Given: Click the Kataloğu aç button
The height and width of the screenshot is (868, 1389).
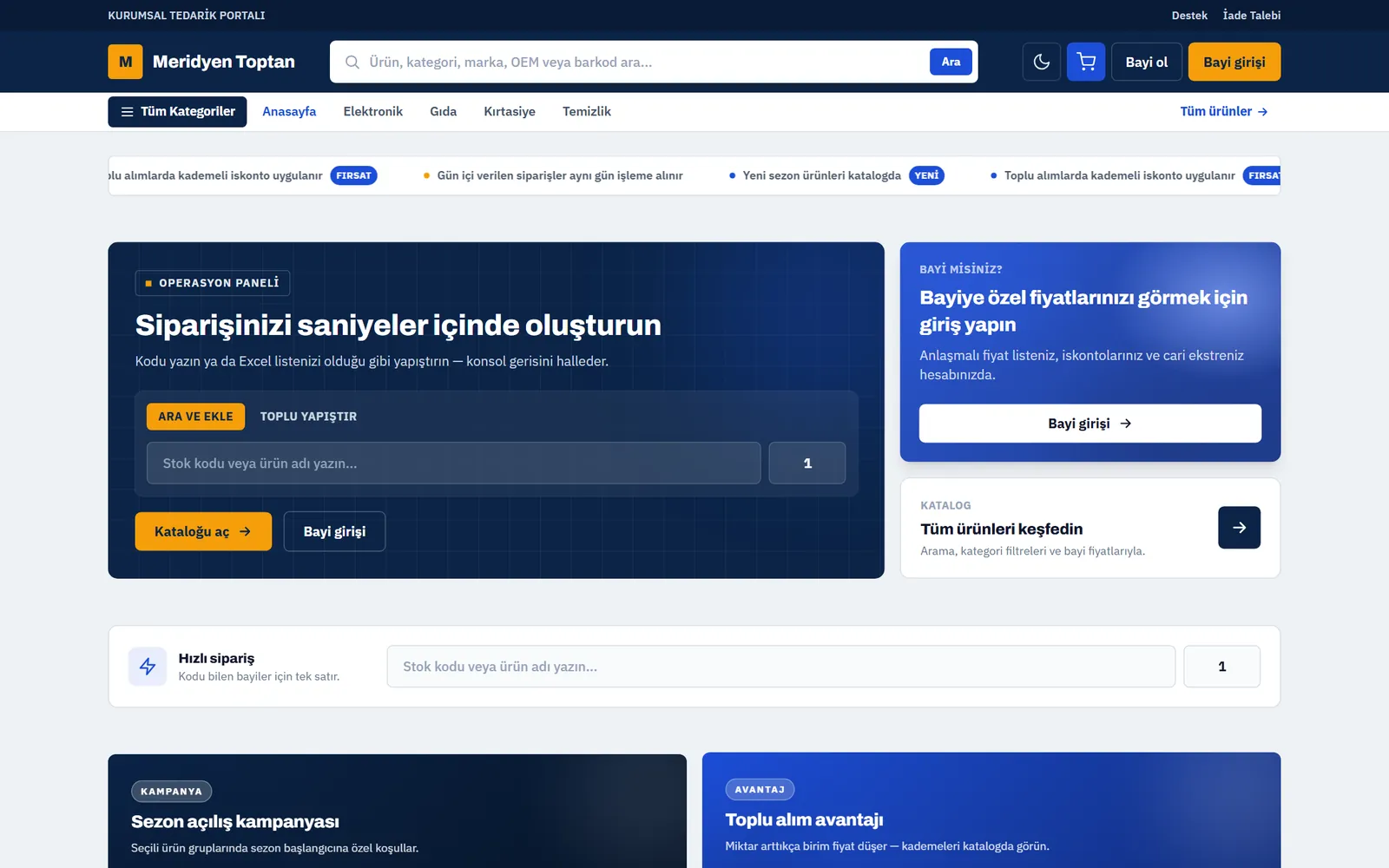Looking at the screenshot, I should (203, 531).
